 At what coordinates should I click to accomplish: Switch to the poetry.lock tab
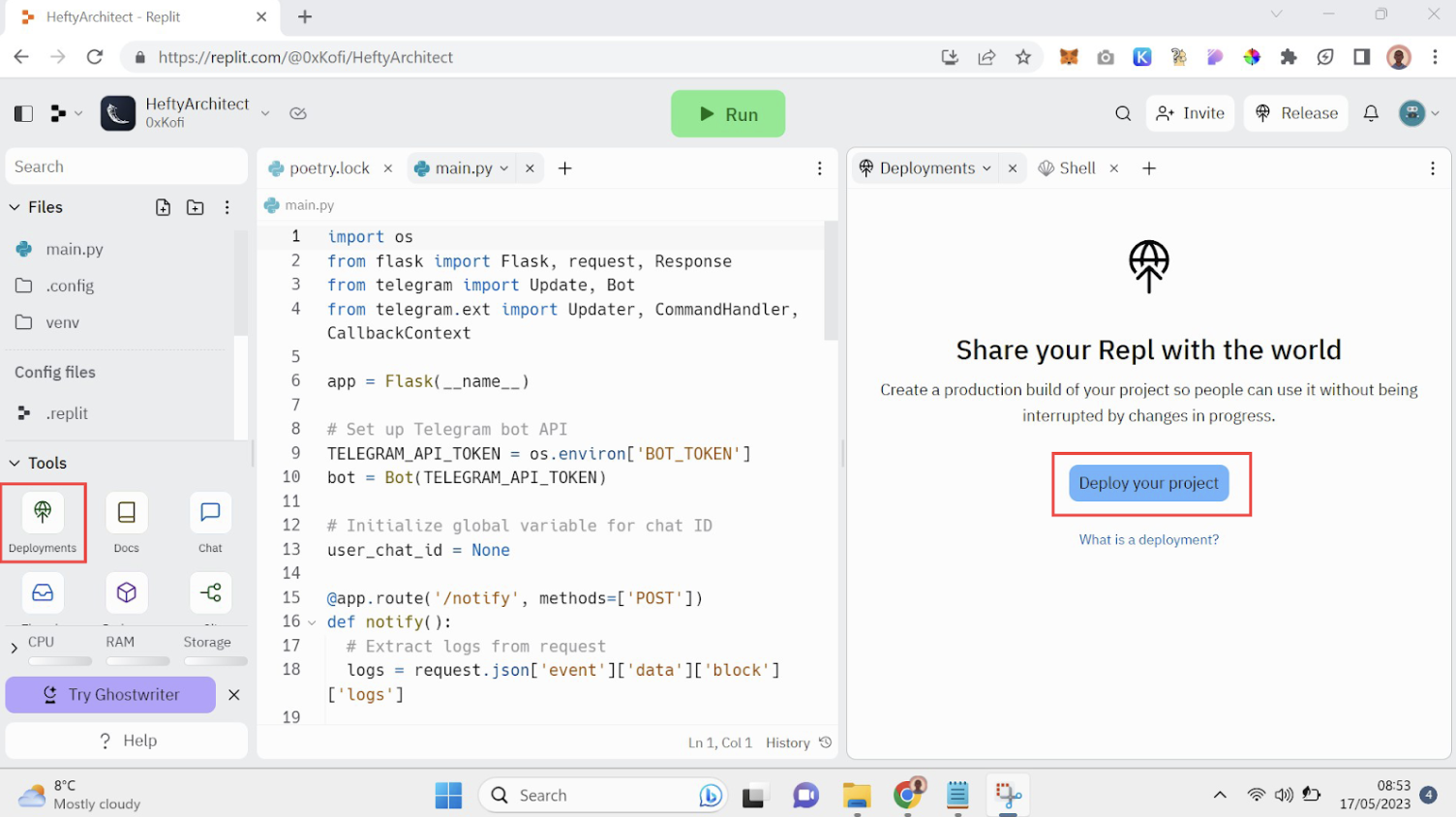(328, 168)
